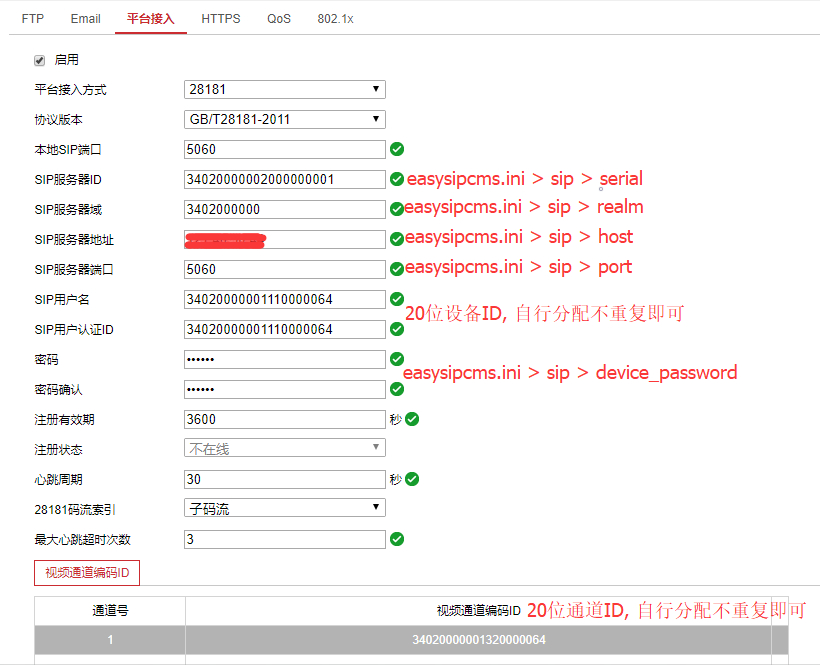
Task: Click the validation check icon beside SIP服务器ID
Action: [x=397, y=179]
